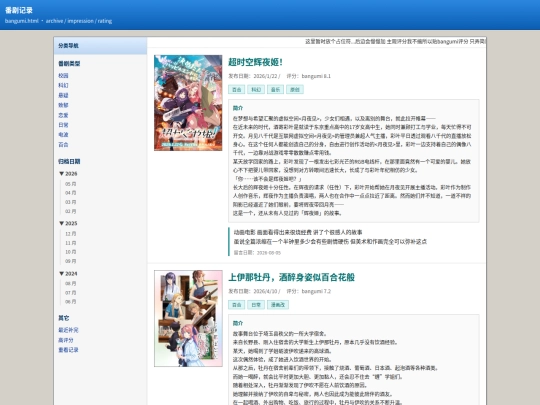Click the 番剧类型 section heading
The height and width of the screenshot is (405, 540).
click(x=69, y=63)
